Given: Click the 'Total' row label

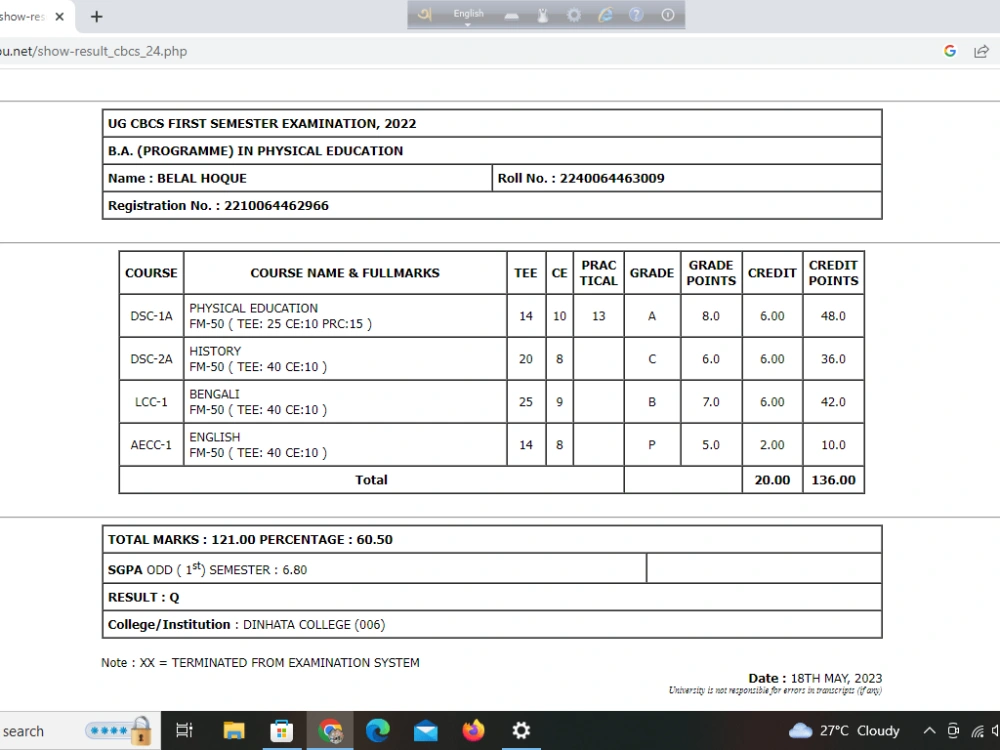Looking at the screenshot, I should [x=371, y=480].
